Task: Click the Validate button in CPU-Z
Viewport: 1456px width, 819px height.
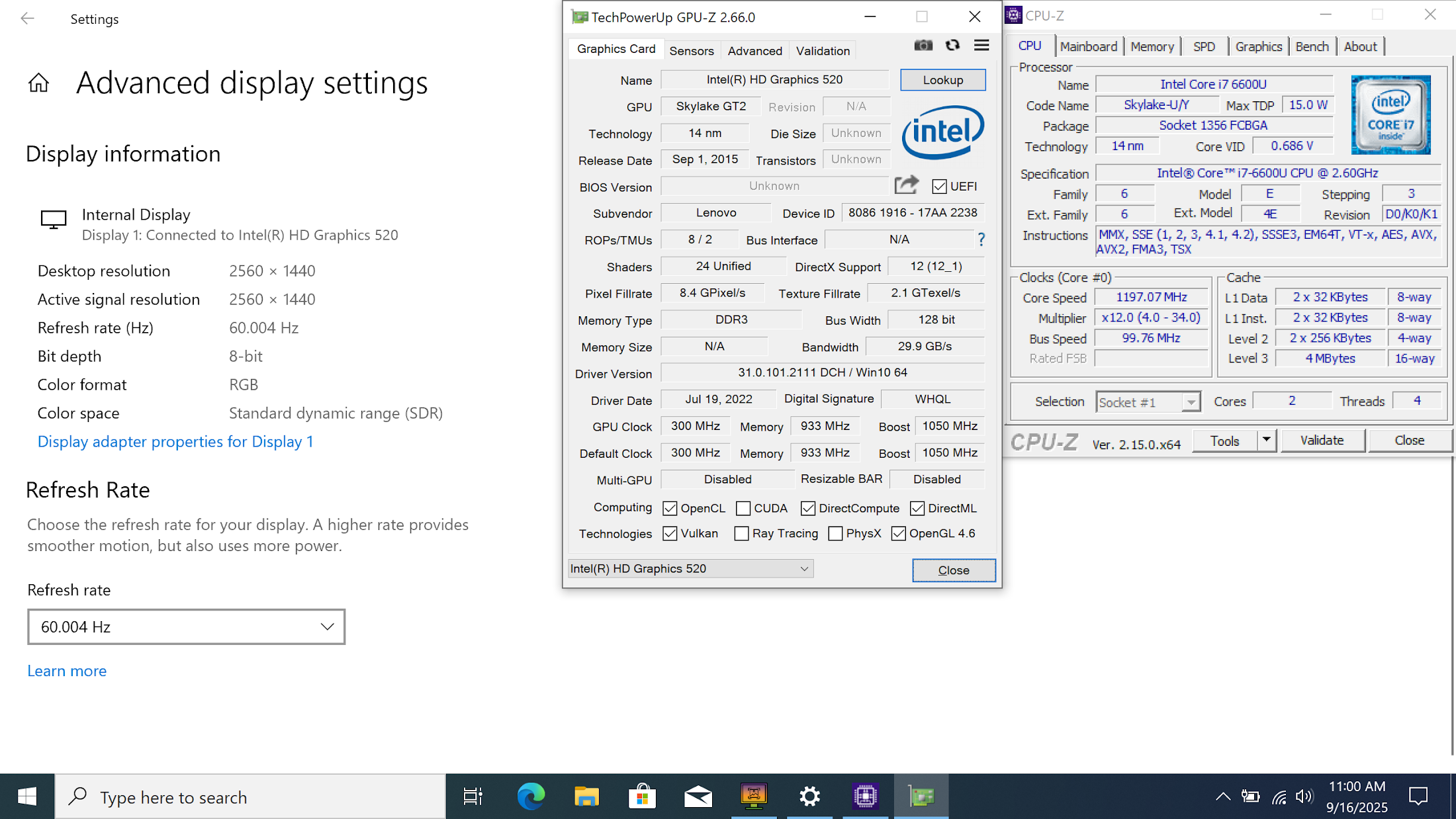Action: (x=1322, y=440)
